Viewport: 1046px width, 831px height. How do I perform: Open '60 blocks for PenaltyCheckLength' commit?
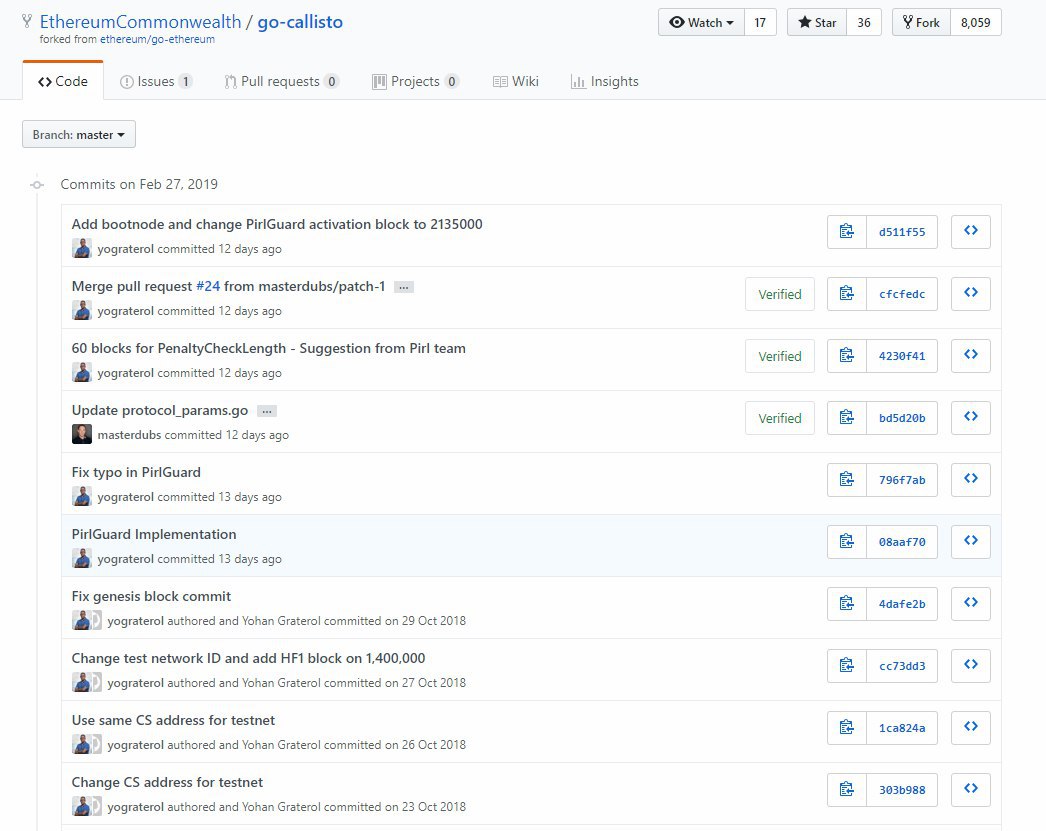(x=269, y=348)
